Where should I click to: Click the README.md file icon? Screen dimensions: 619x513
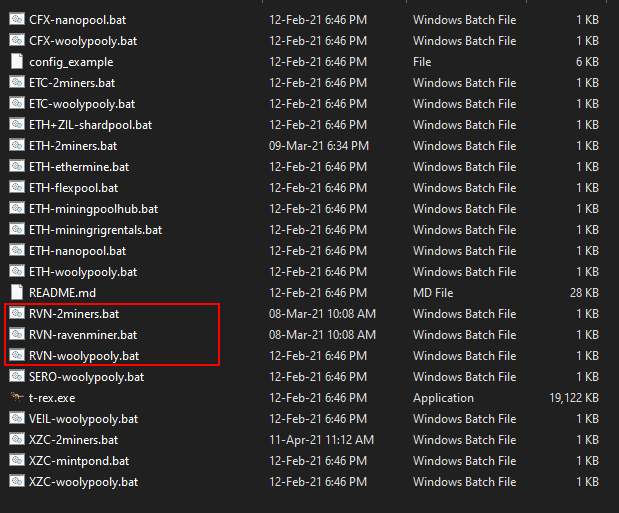[17, 293]
